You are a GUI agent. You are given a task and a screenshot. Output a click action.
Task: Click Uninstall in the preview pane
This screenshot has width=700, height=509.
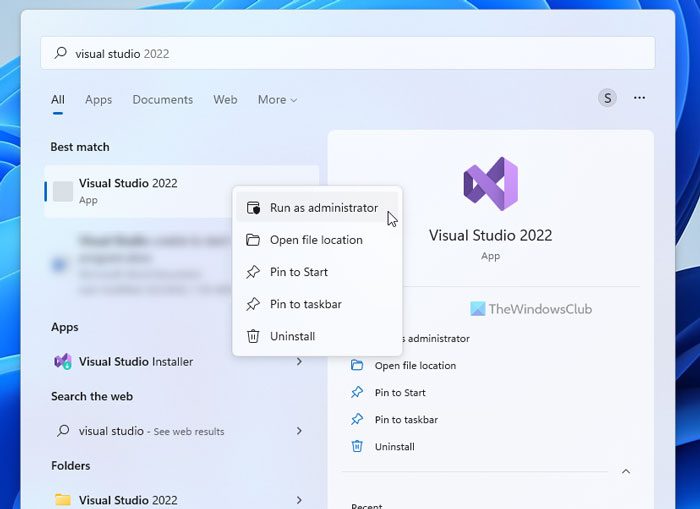(x=395, y=446)
